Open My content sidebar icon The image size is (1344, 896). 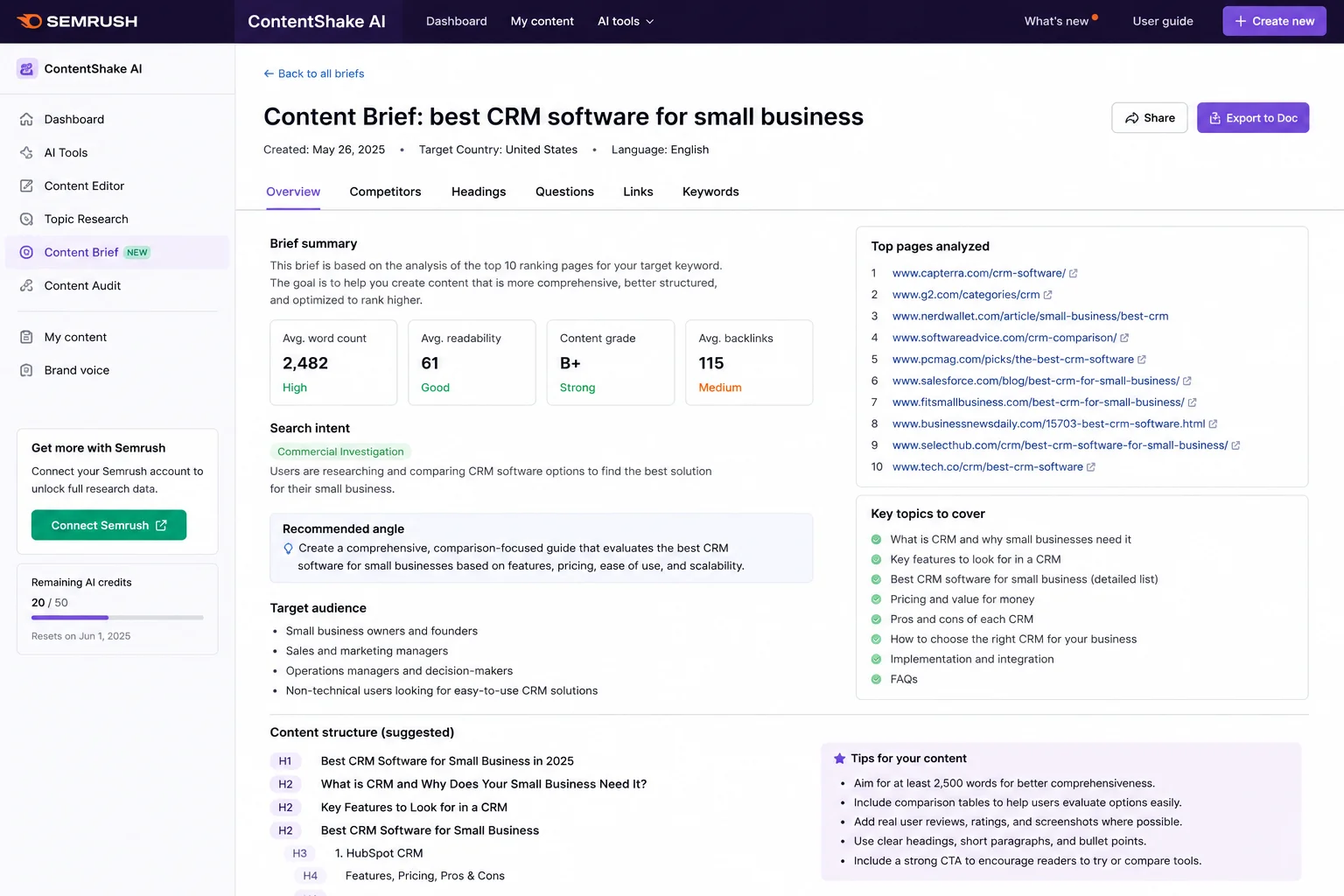(x=26, y=337)
